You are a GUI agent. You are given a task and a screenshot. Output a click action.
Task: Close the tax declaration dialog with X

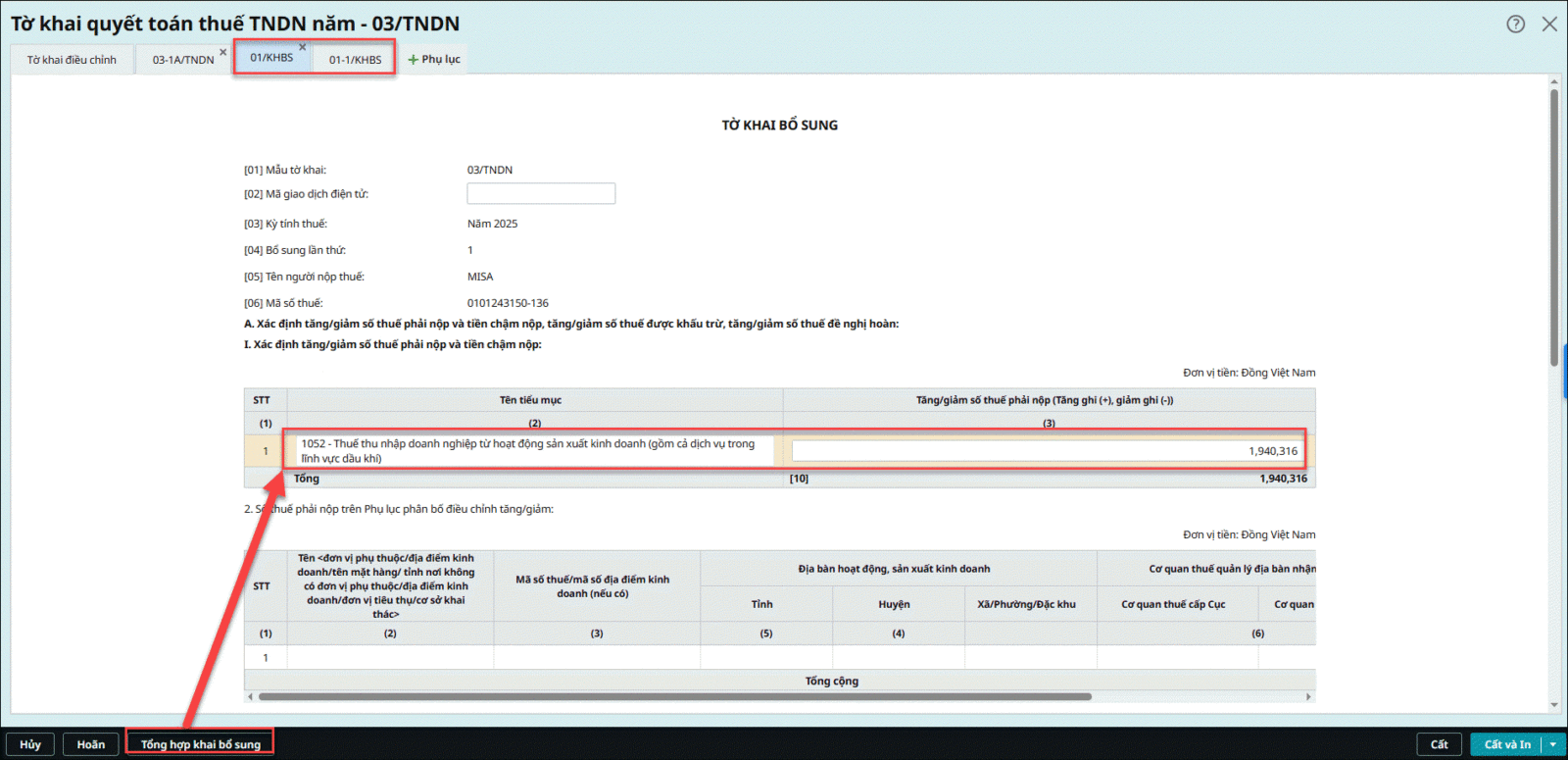click(x=1549, y=25)
